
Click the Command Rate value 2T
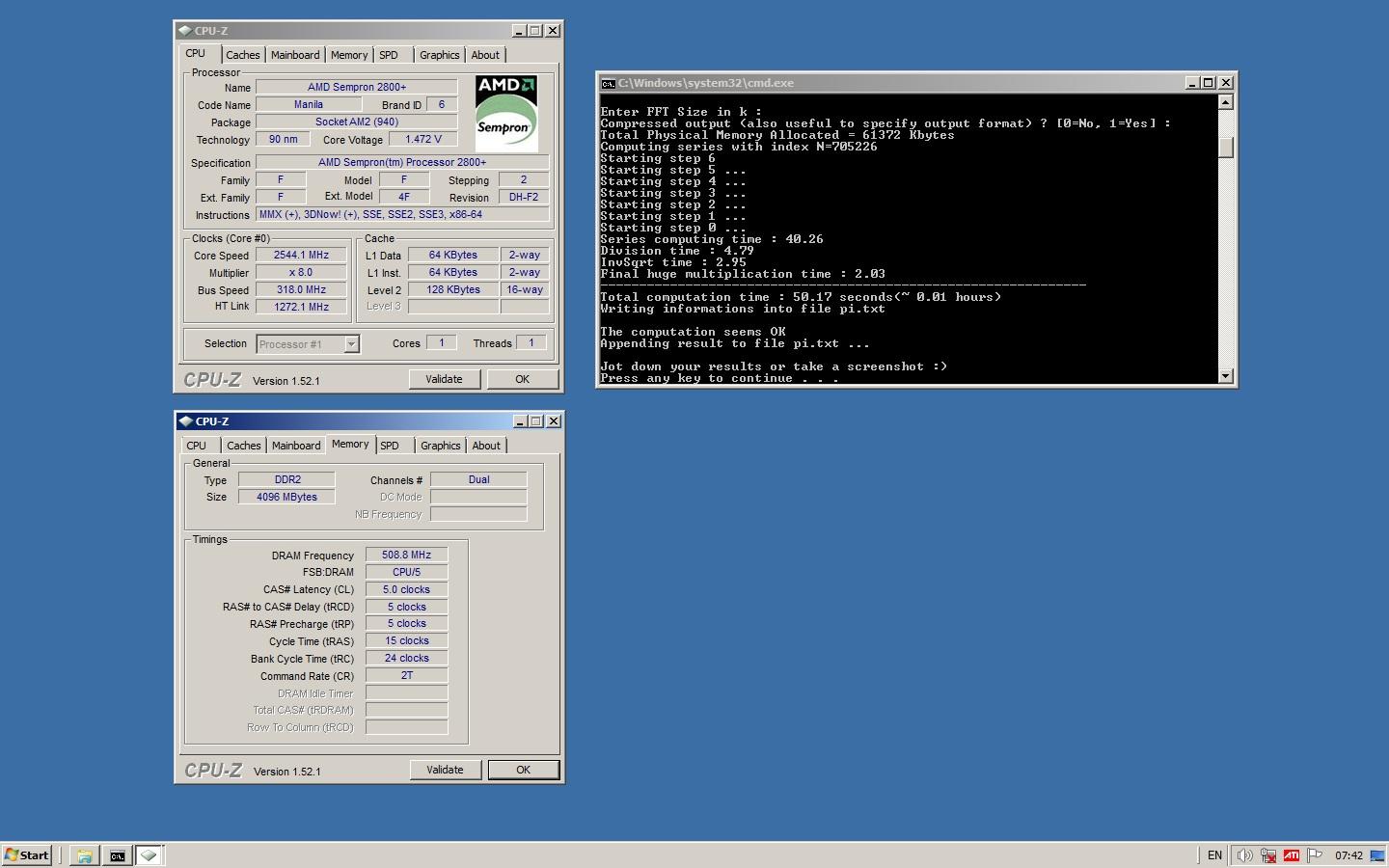tap(407, 675)
